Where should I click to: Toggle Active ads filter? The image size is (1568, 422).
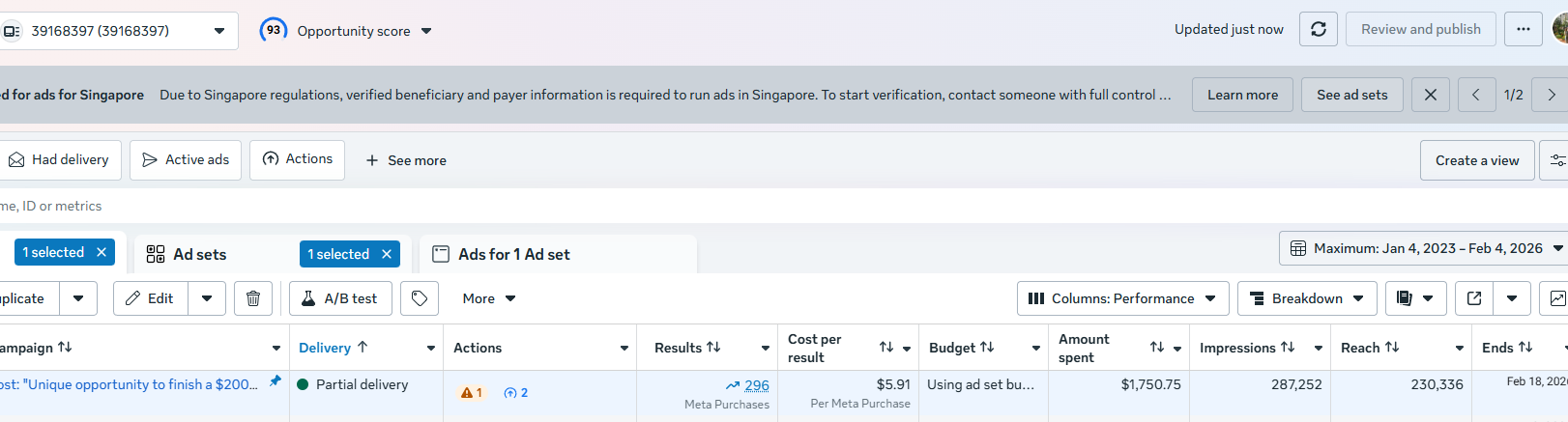point(186,159)
